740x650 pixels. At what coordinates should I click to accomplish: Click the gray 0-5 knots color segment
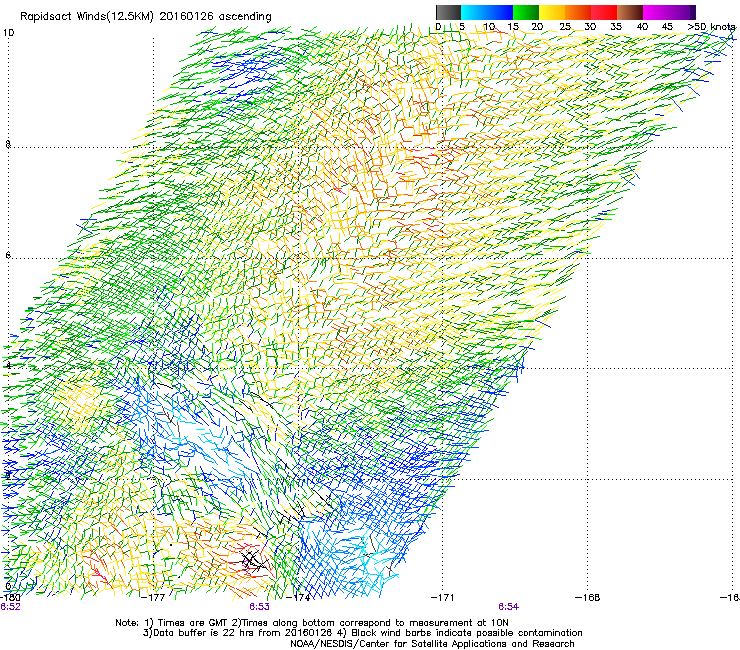point(448,12)
